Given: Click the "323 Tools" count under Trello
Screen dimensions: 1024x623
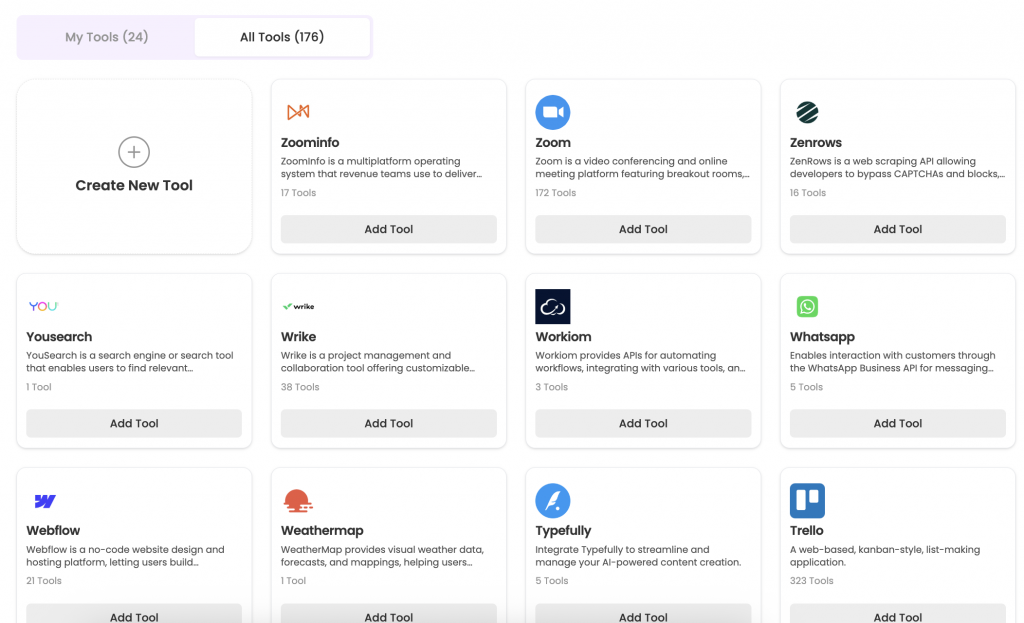Looking at the screenshot, I should click(812, 581).
